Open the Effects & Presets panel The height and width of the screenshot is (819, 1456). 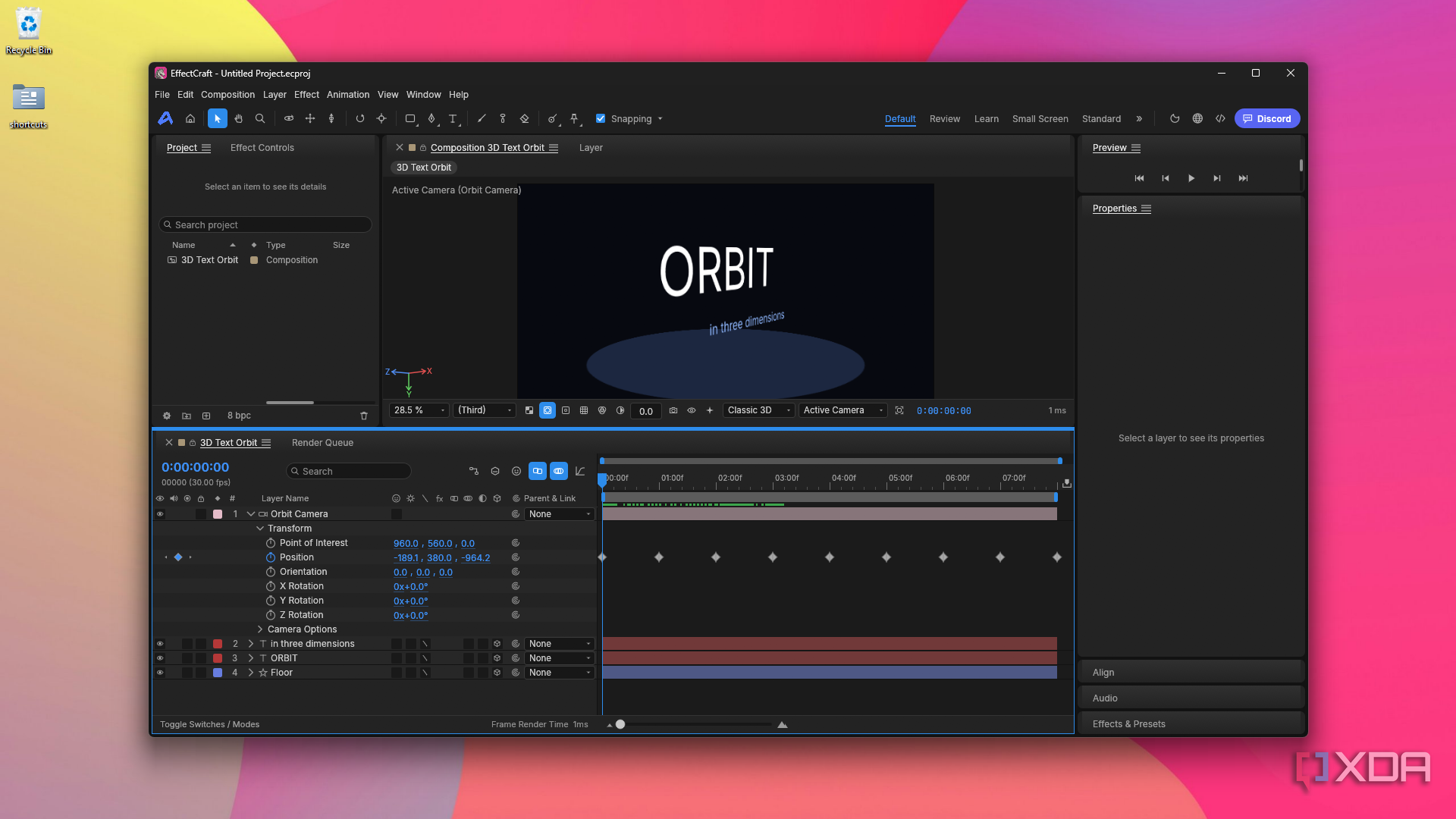click(1129, 724)
